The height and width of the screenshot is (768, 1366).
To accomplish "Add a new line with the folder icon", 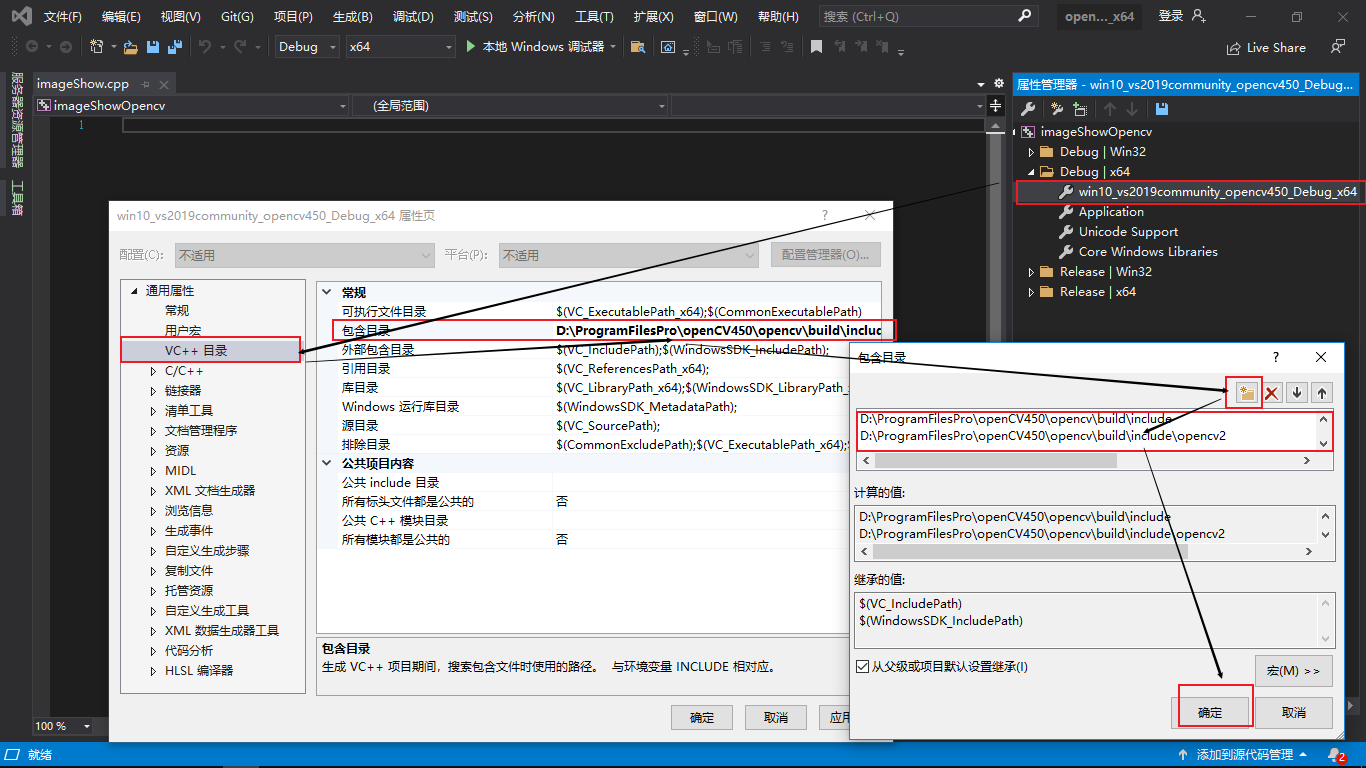I will tap(1246, 393).
